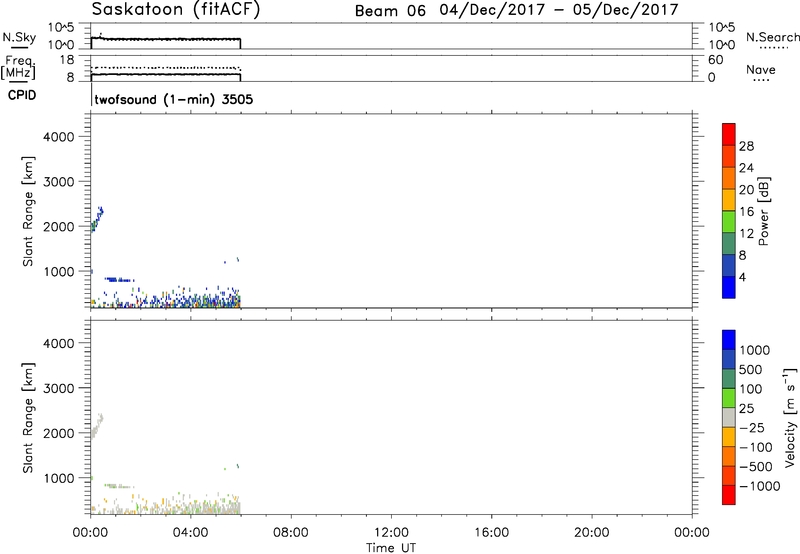Click the Time UT axis title
Viewport: 800px width, 554px height.
click(x=391, y=547)
